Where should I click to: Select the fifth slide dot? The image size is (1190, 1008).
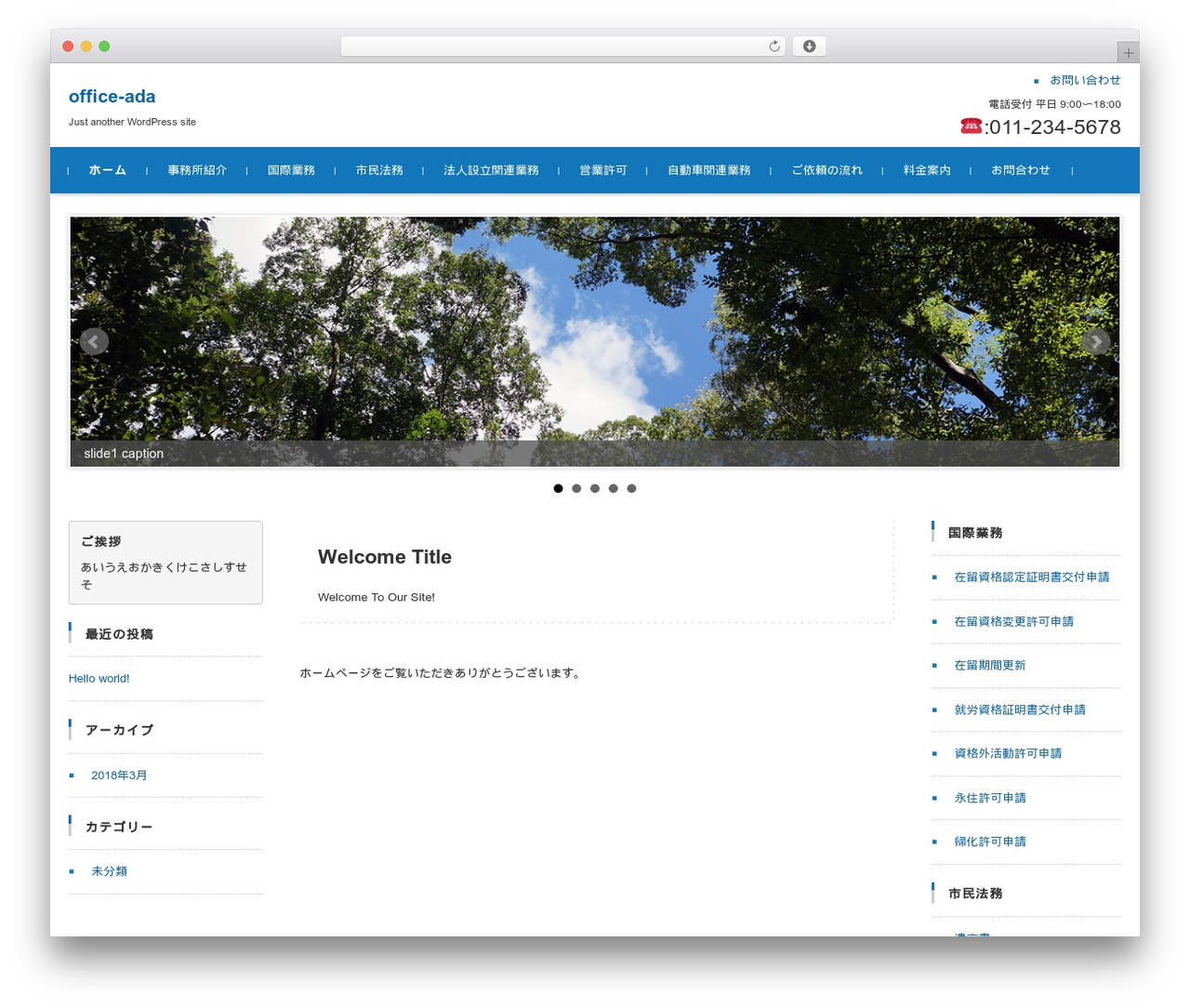click(x=631, y=488)
